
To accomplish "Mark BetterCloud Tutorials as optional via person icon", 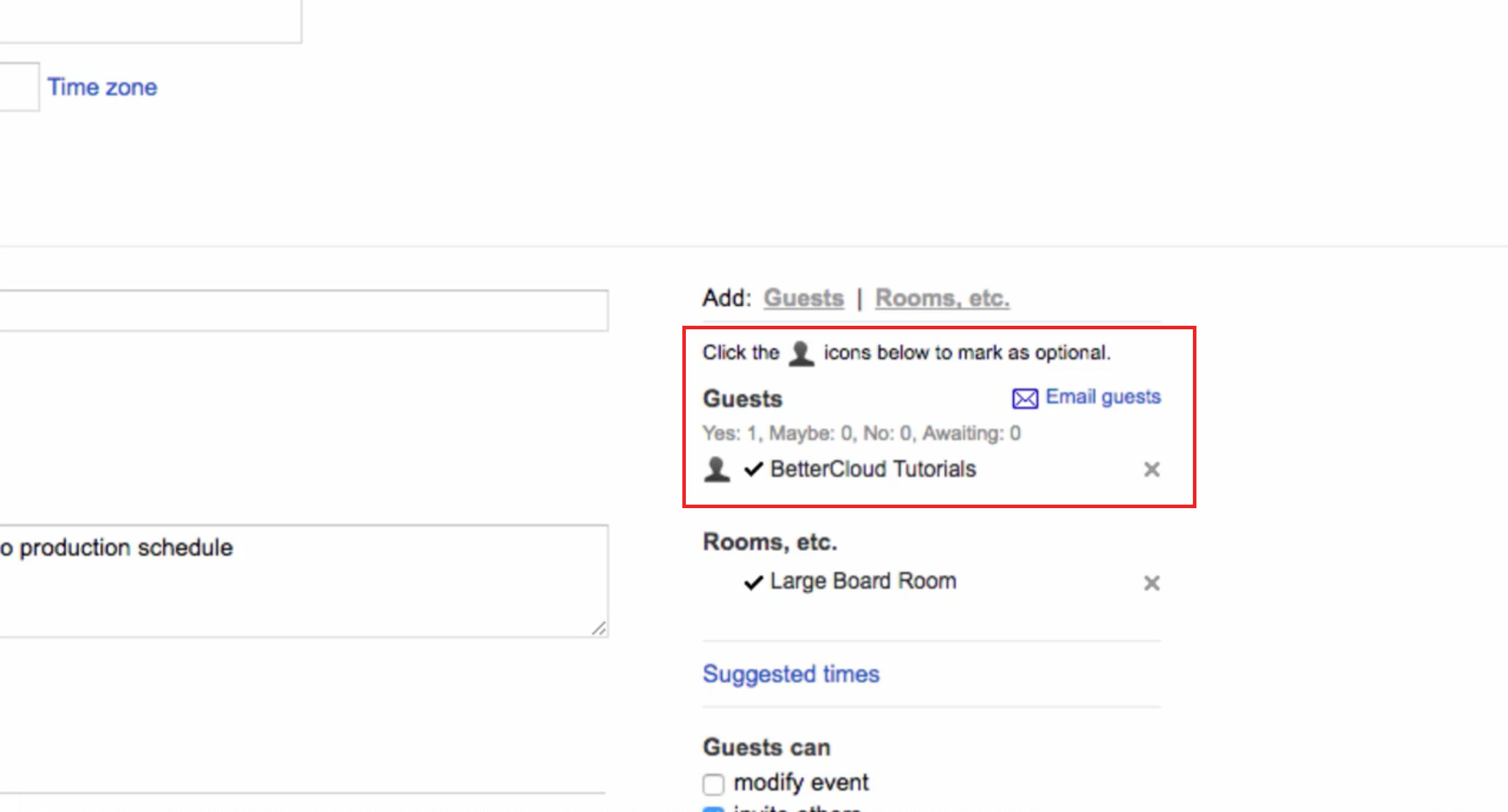I will [x=717, y=470].
